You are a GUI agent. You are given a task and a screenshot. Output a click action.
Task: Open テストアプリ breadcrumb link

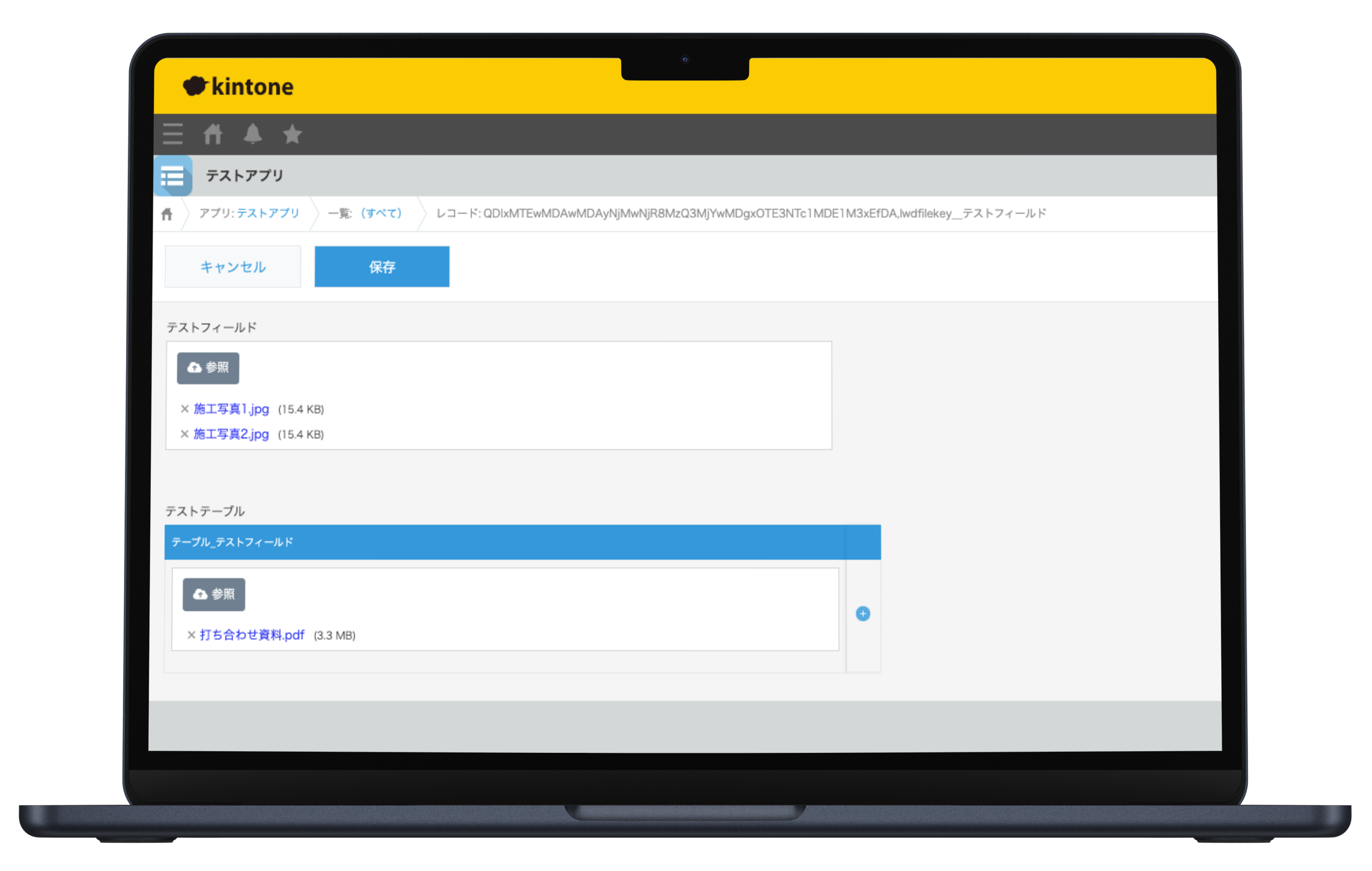(268, 213)
